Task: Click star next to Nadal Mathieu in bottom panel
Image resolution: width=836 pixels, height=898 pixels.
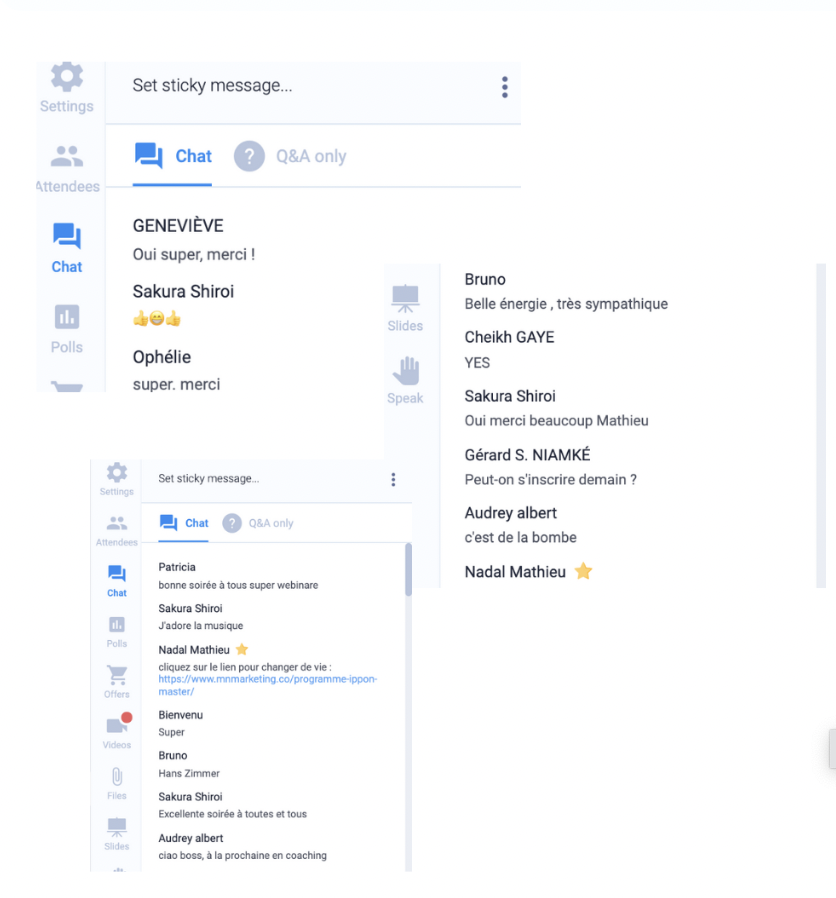Action: [242, 649]
